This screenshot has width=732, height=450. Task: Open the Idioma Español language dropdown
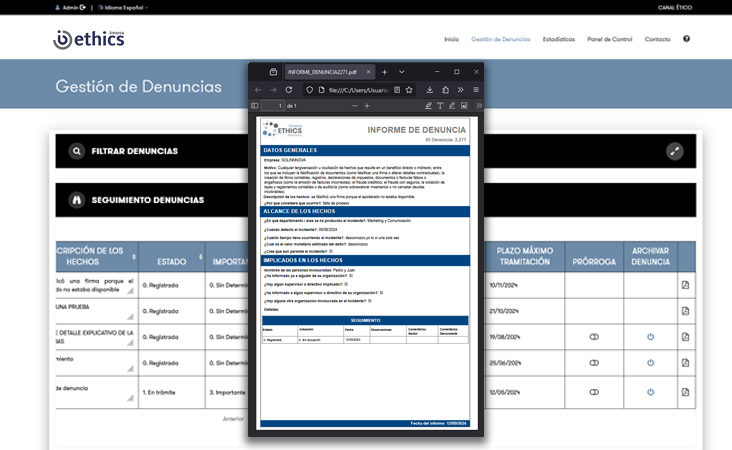(122, 7)
